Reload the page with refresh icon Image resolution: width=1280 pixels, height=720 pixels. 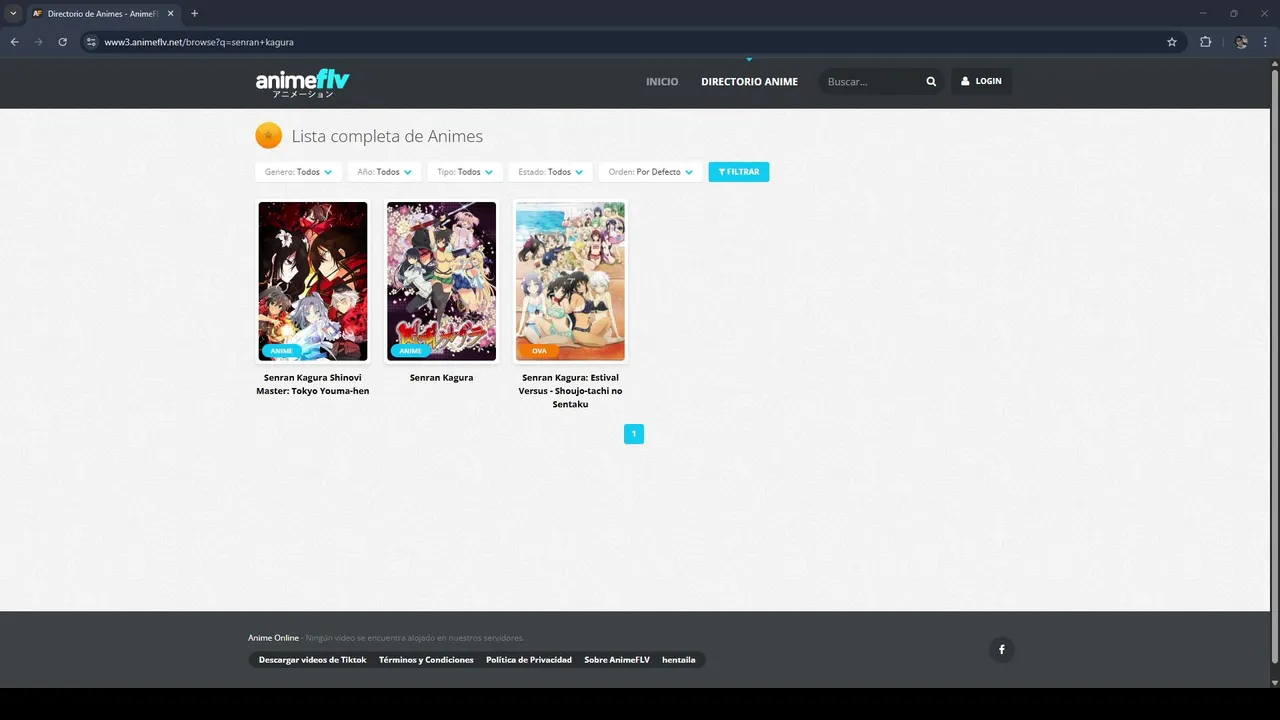[x=62, y=42]
